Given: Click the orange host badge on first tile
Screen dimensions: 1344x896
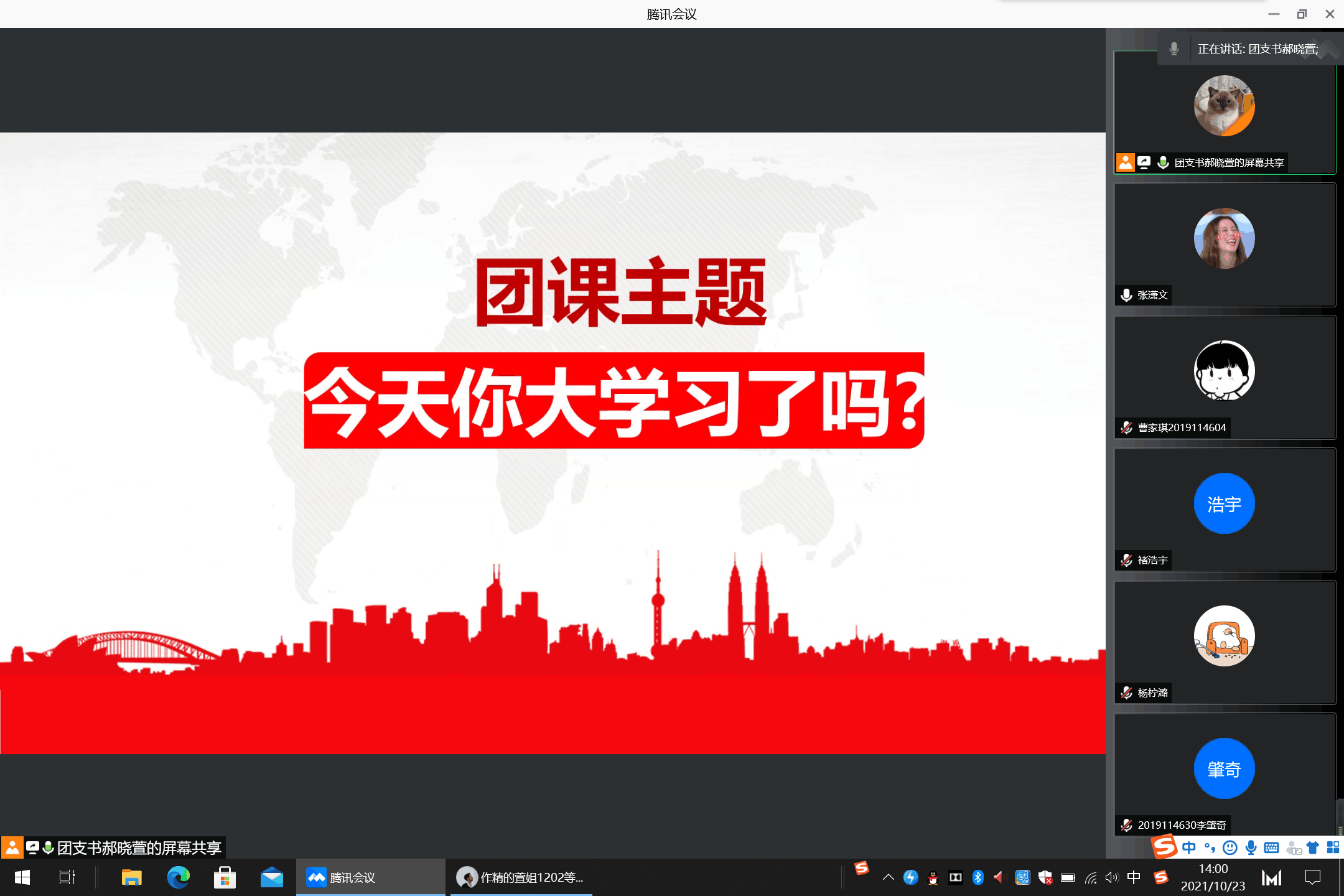Looking at the screenshot, I should 1125,162.
